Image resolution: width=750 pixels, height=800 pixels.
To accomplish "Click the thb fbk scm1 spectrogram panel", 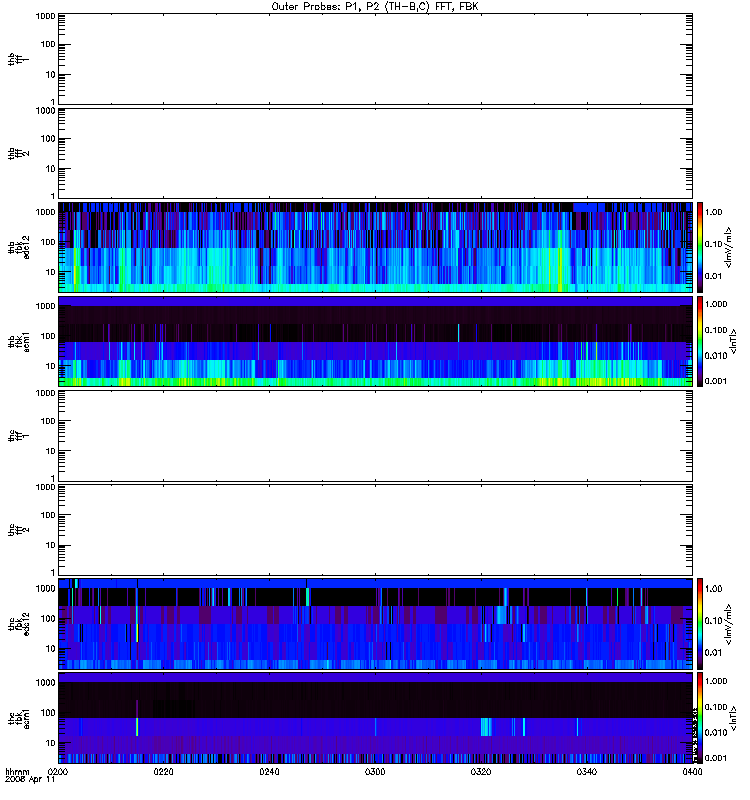I will point(375,342).
